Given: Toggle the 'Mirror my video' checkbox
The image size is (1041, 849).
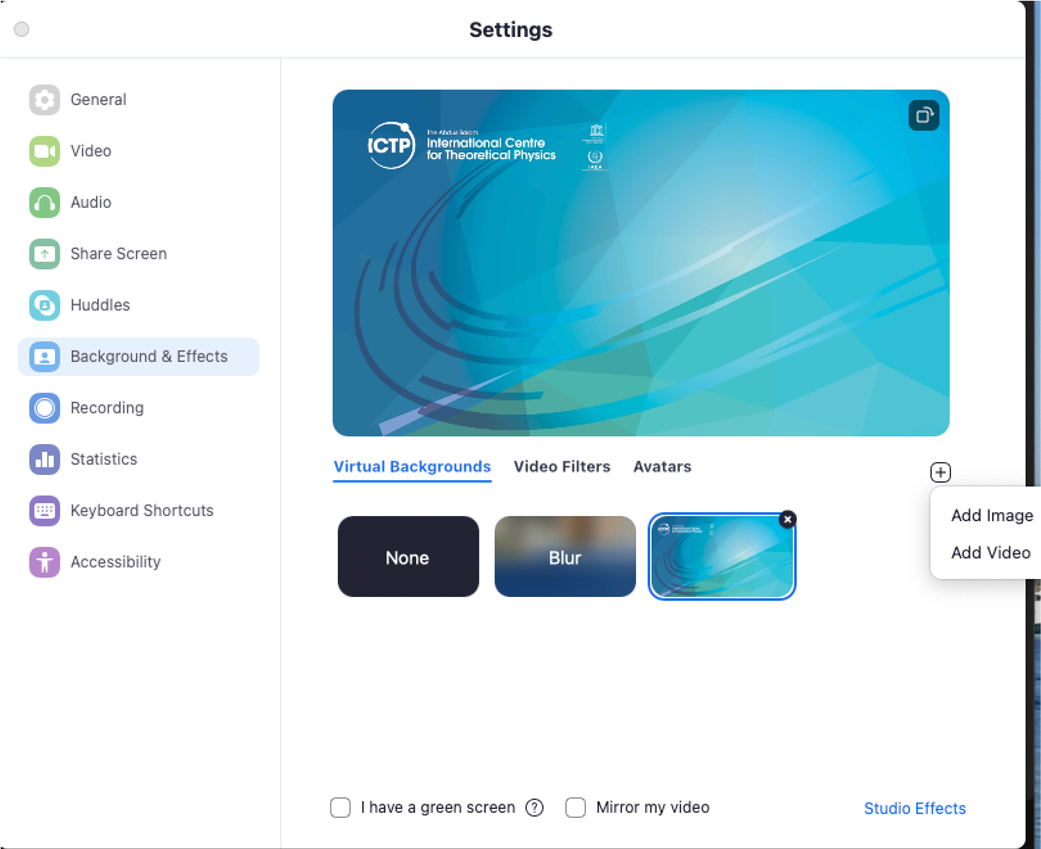Looking at the screenshot, I should pos(575,808).
